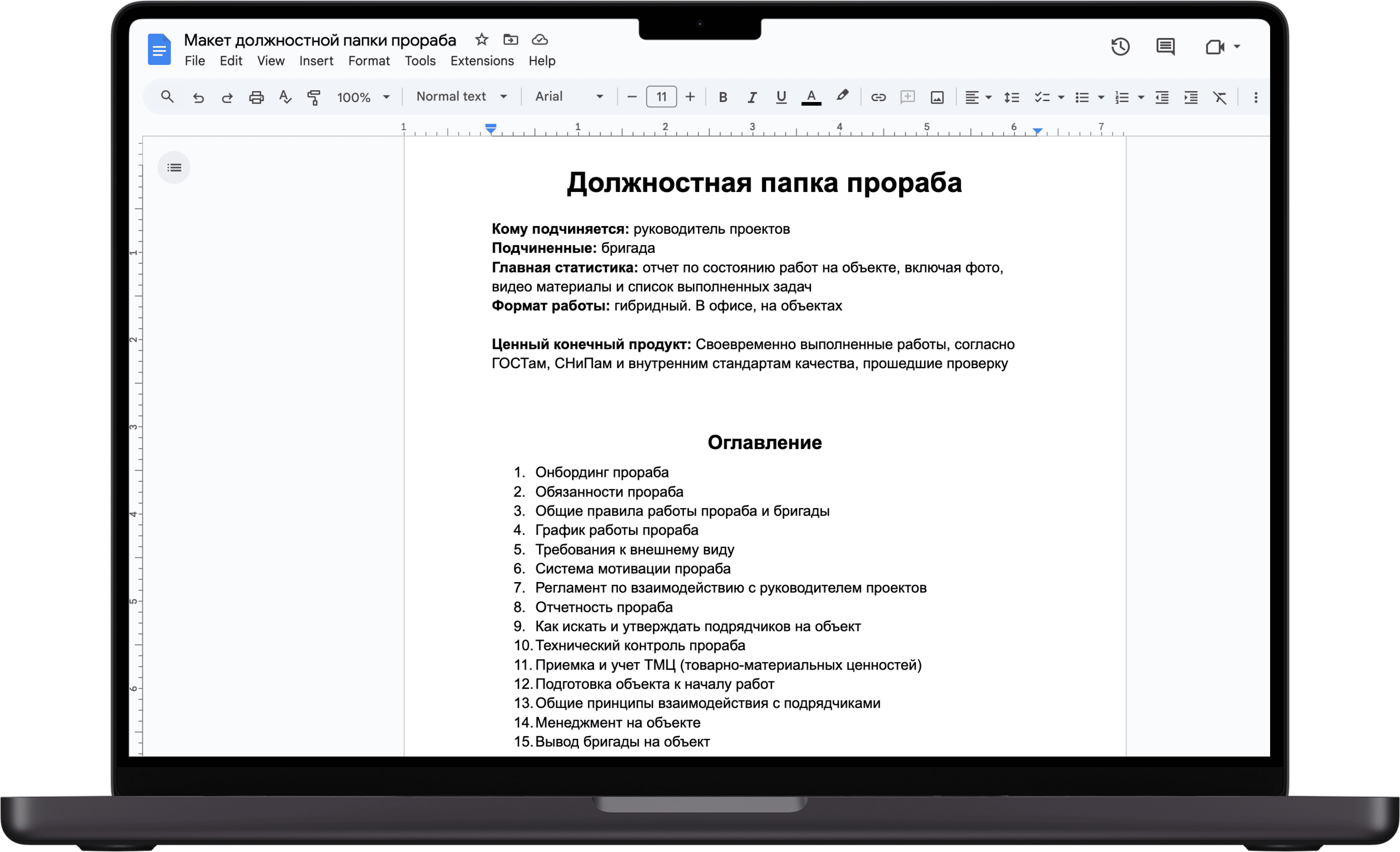Click the print icon in toolbar
The image size is (1400, 852).
pos(256,97)
